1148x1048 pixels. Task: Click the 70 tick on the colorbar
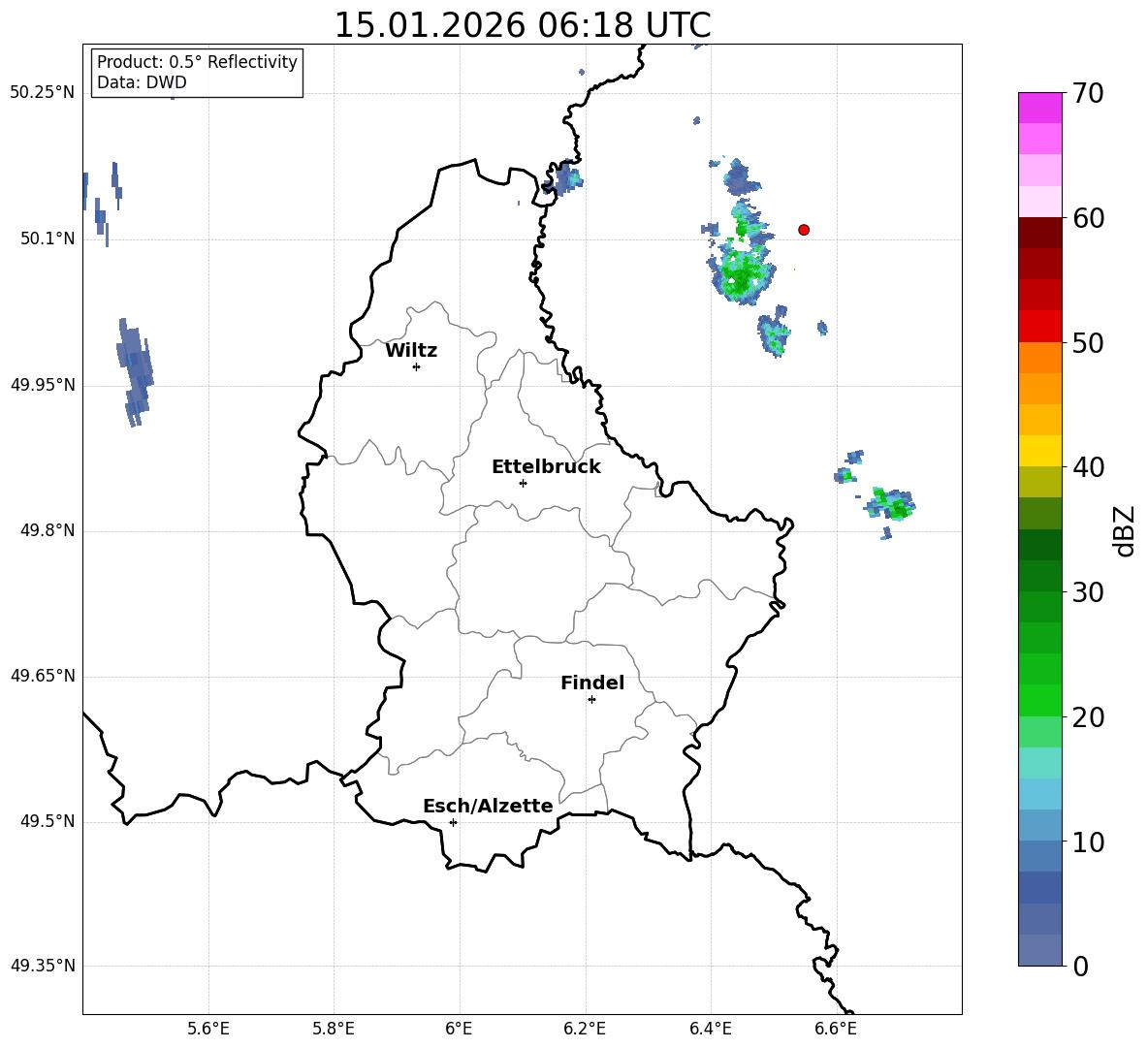click(1089, 94)
